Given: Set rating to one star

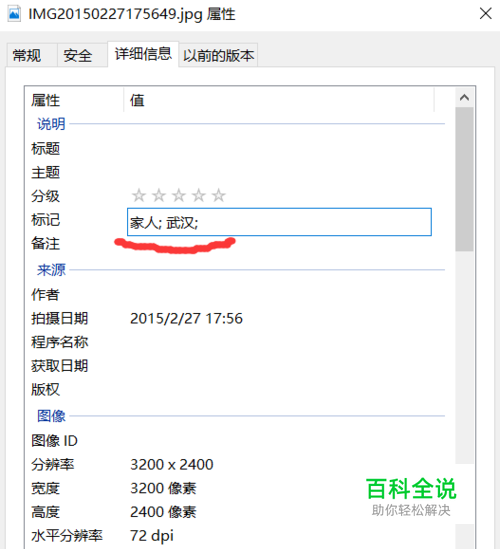Looking at the screenshot, I should pyautogui.click(x=139, y=195).
